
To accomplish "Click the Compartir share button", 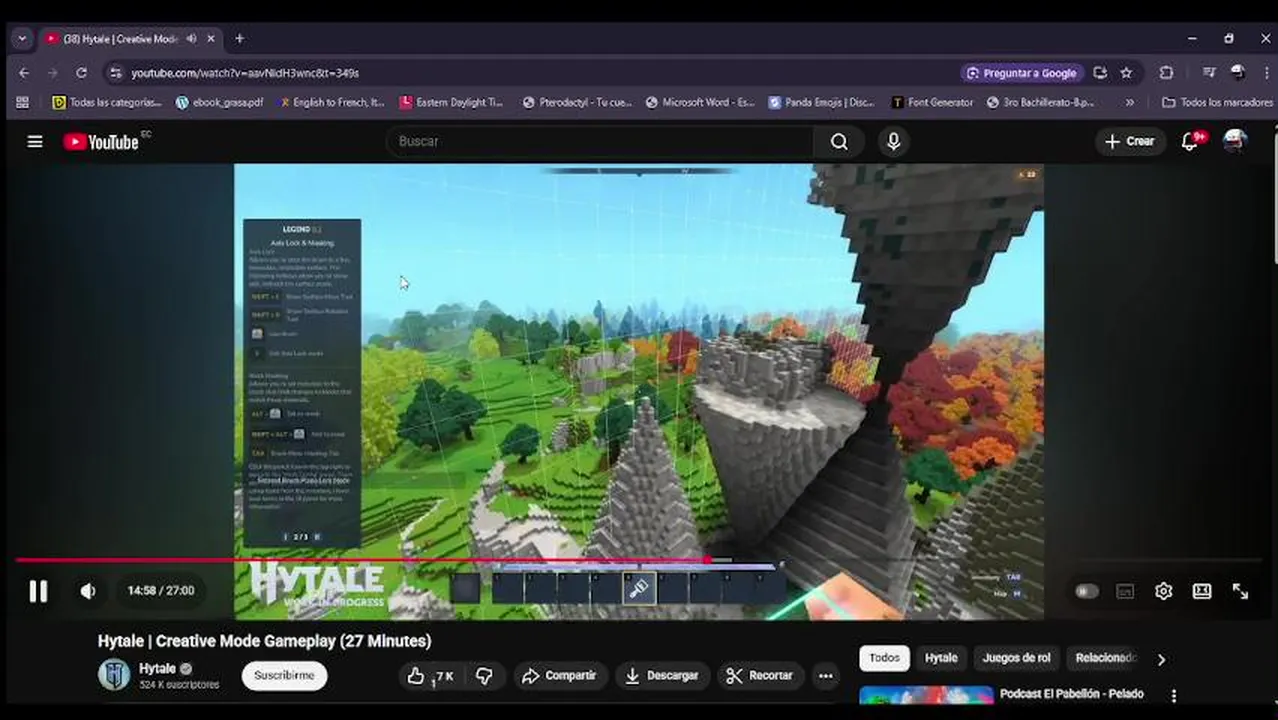I will click(559, 676).
